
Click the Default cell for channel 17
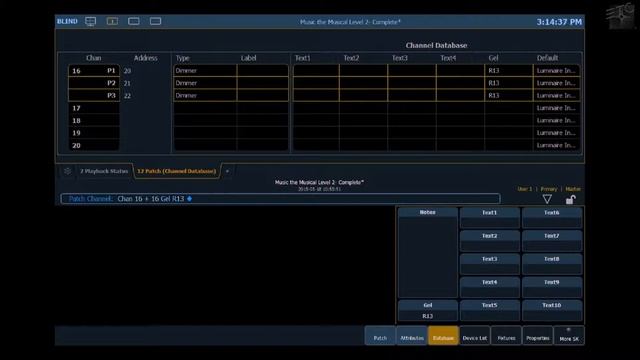click(x=556, y=108)
